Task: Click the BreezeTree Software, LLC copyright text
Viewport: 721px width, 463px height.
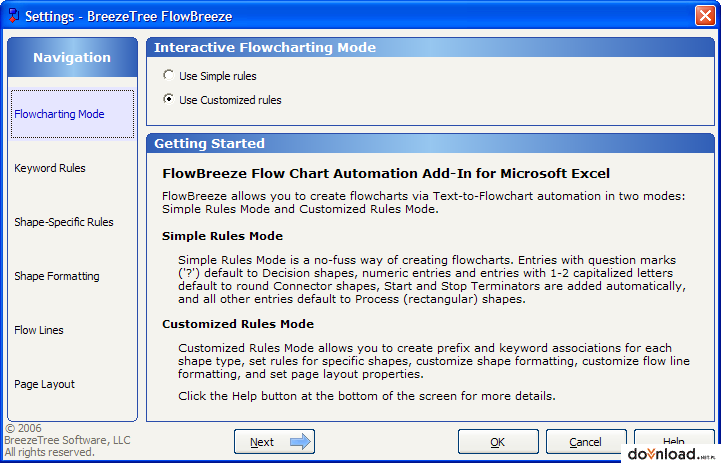Action: tap(67, 440)
